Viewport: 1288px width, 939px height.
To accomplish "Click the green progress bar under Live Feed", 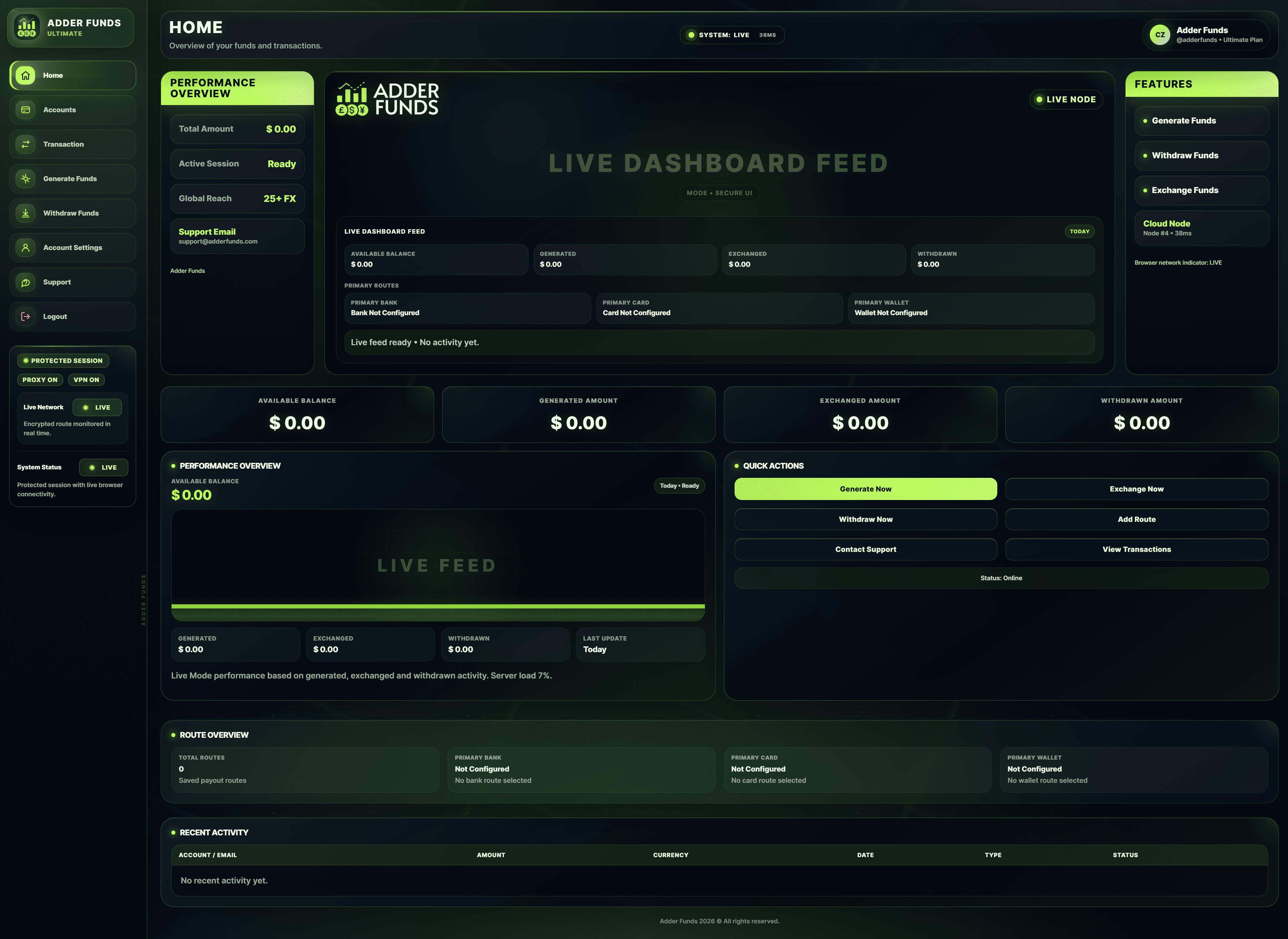I will [x=438, y=606].
